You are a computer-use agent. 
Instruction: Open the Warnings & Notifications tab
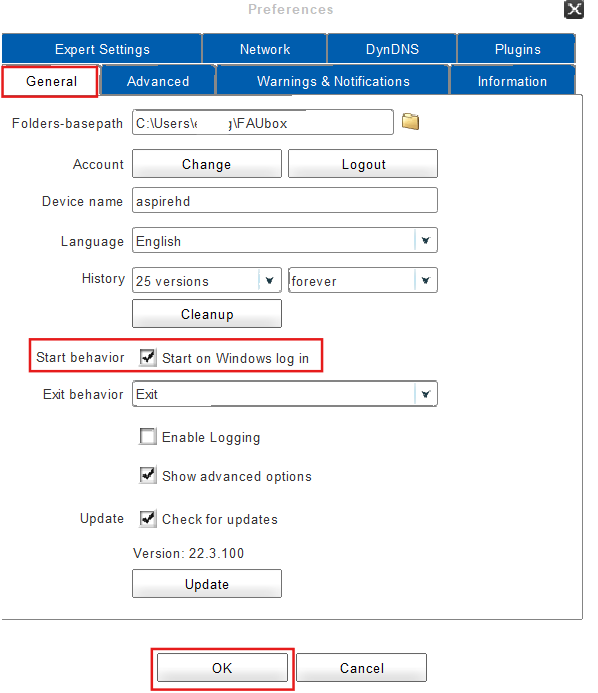333,81
